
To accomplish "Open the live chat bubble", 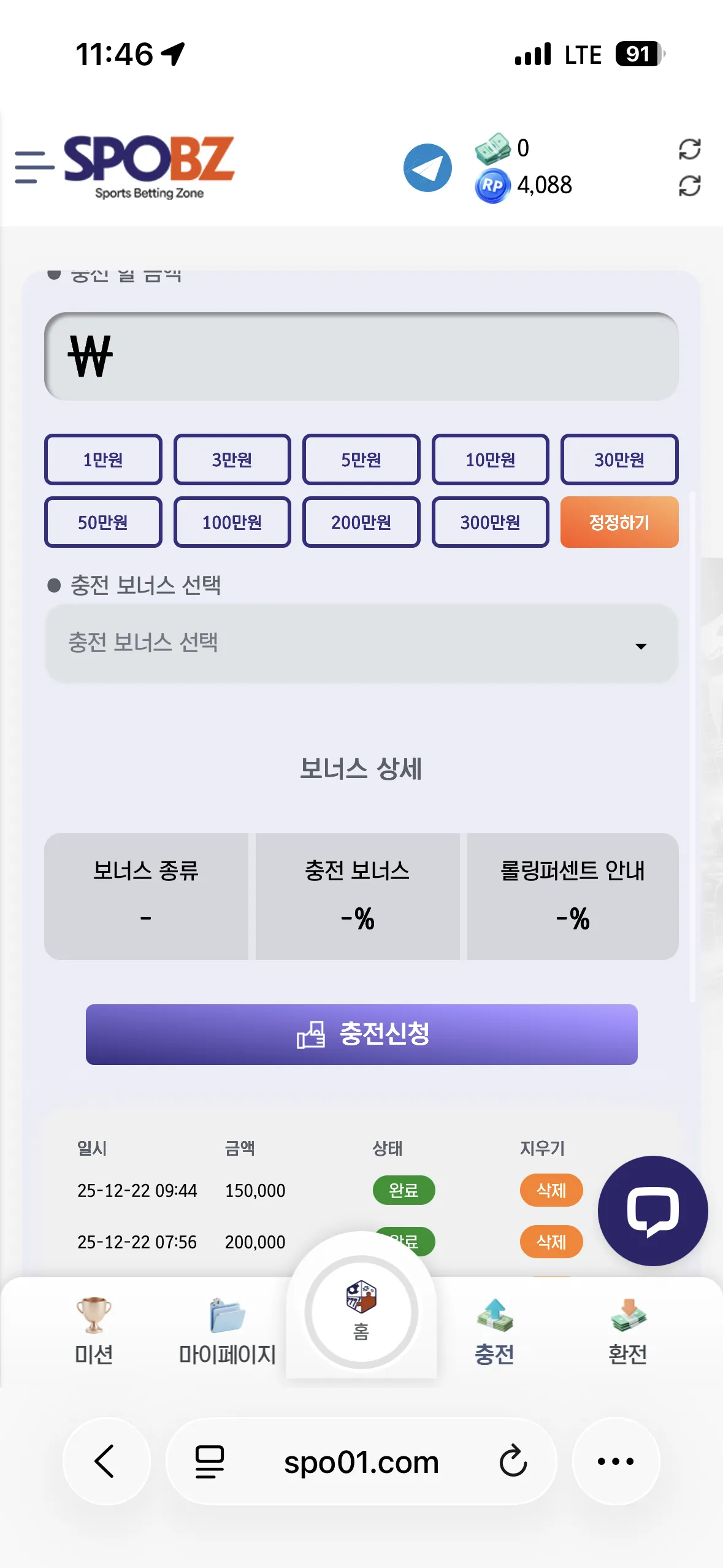I will click(x=652, y=1210).
